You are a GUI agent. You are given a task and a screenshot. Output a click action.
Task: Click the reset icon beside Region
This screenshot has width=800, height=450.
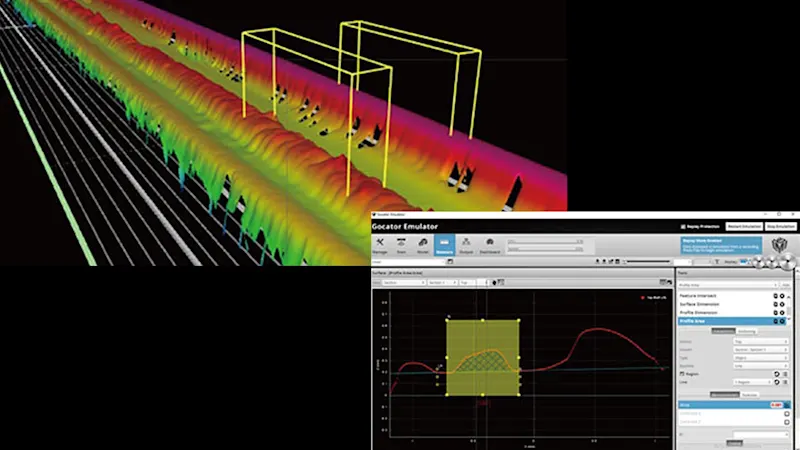776,372
